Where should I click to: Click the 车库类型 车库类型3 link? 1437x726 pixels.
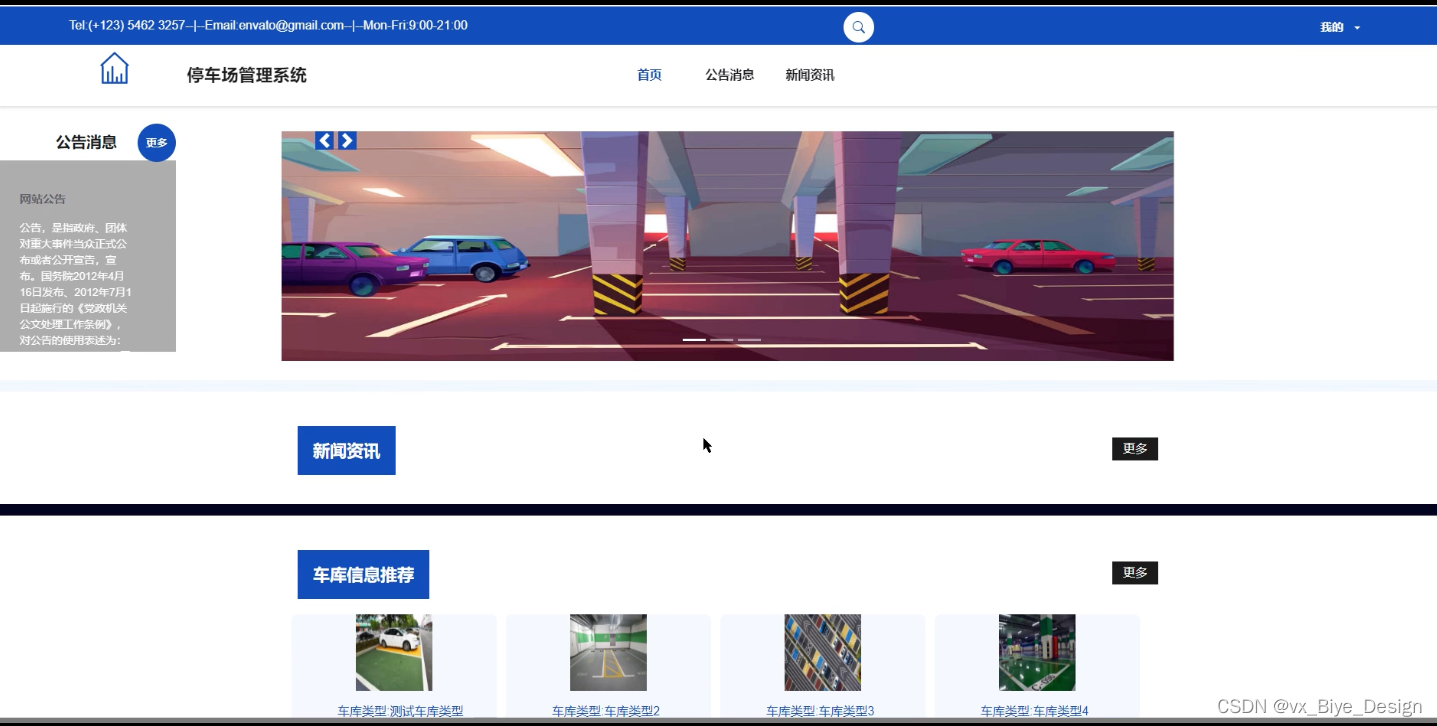(x=820, y=711)
